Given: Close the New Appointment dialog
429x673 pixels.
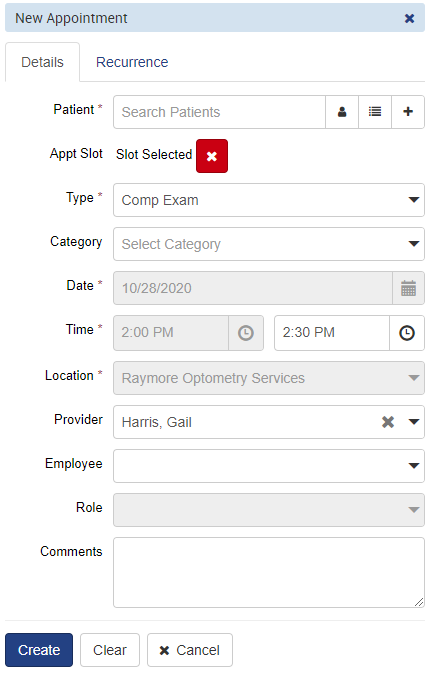Looking at the screenshot, I should point(410,18).
